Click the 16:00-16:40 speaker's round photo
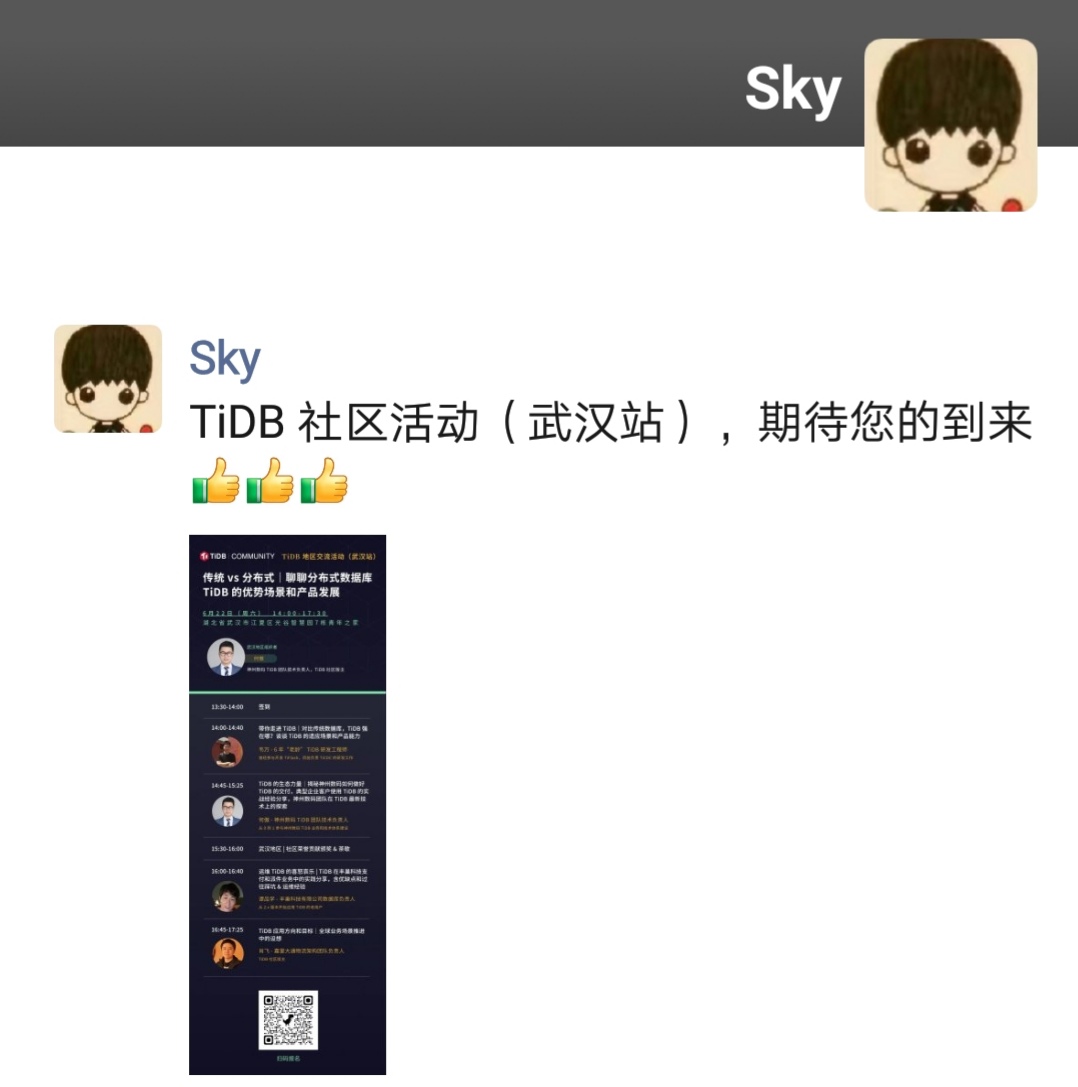This screenshot has width=1078, height=1087. pos(227,896)
